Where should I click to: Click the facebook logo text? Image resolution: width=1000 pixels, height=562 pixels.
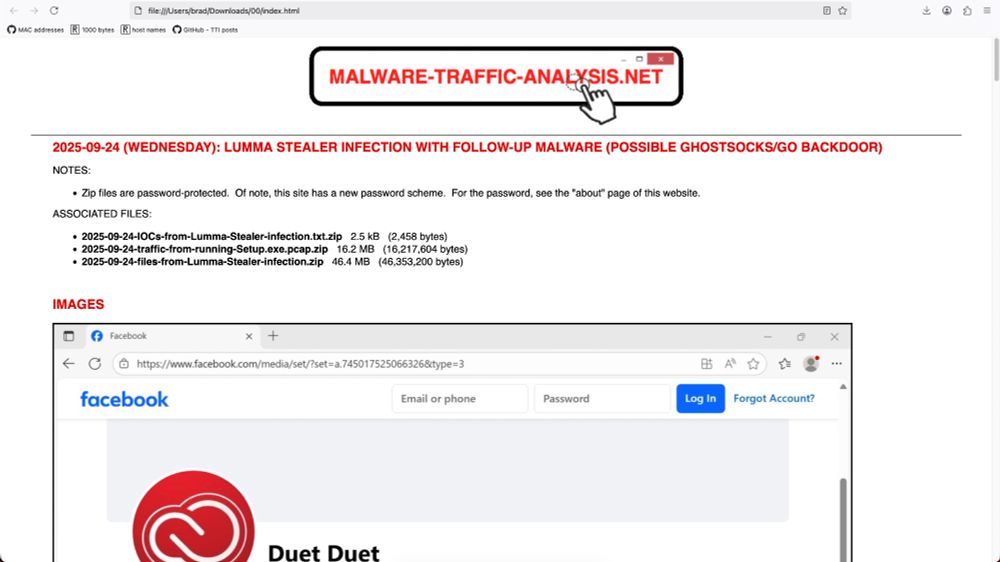pos(124,399)
